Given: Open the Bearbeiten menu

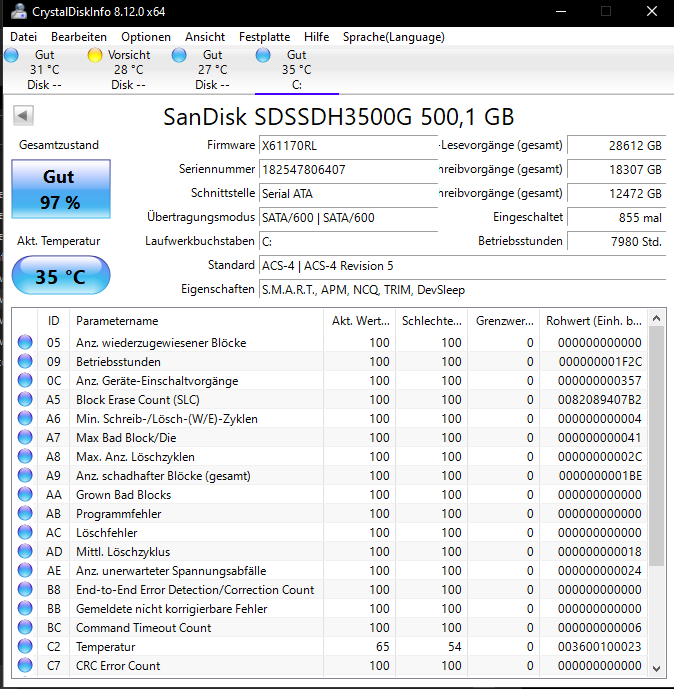Looking at the screenshot, I should click(79, 37).
